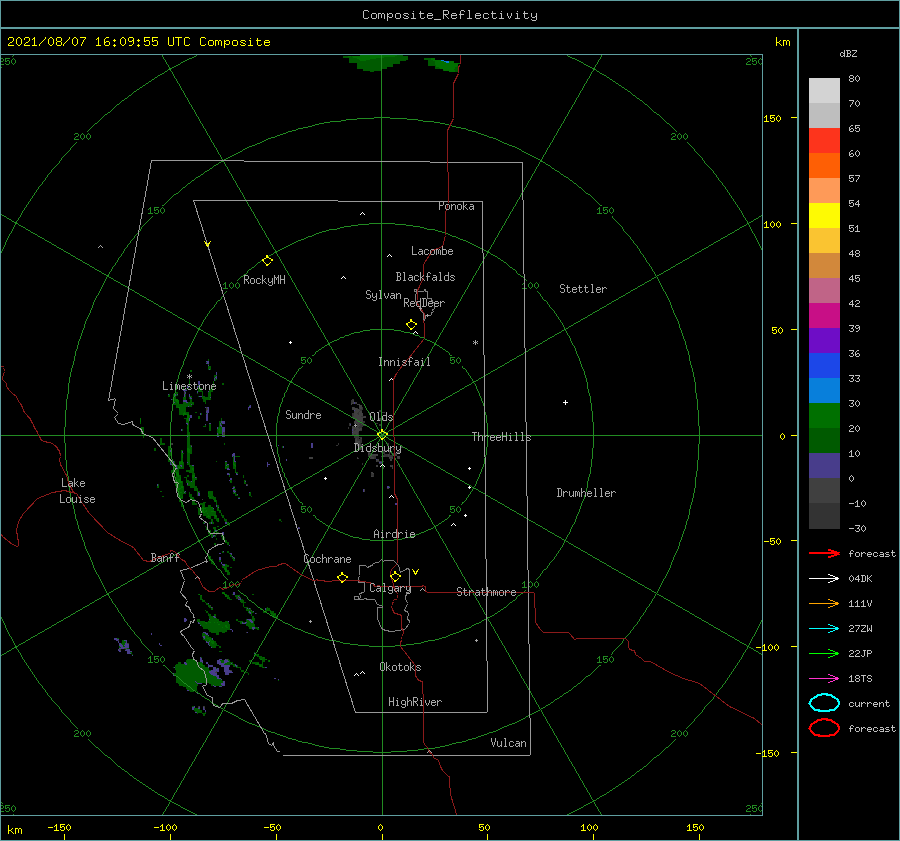Select the magenta swatch between 42 and 39
This screenshot has height=841, width=900.
(824, 316)
